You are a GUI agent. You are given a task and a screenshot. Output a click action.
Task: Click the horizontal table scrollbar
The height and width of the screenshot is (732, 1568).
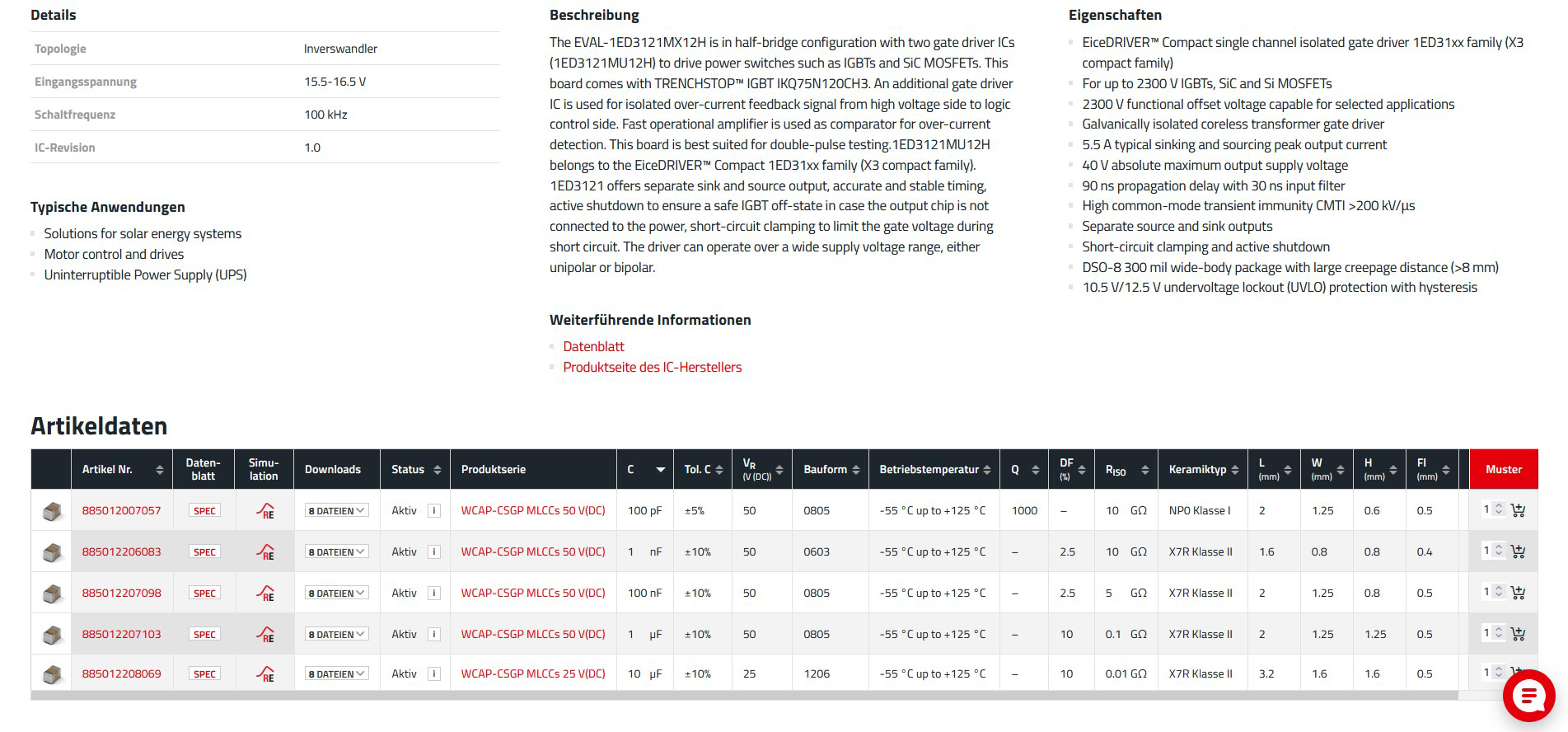coord(742,696)
